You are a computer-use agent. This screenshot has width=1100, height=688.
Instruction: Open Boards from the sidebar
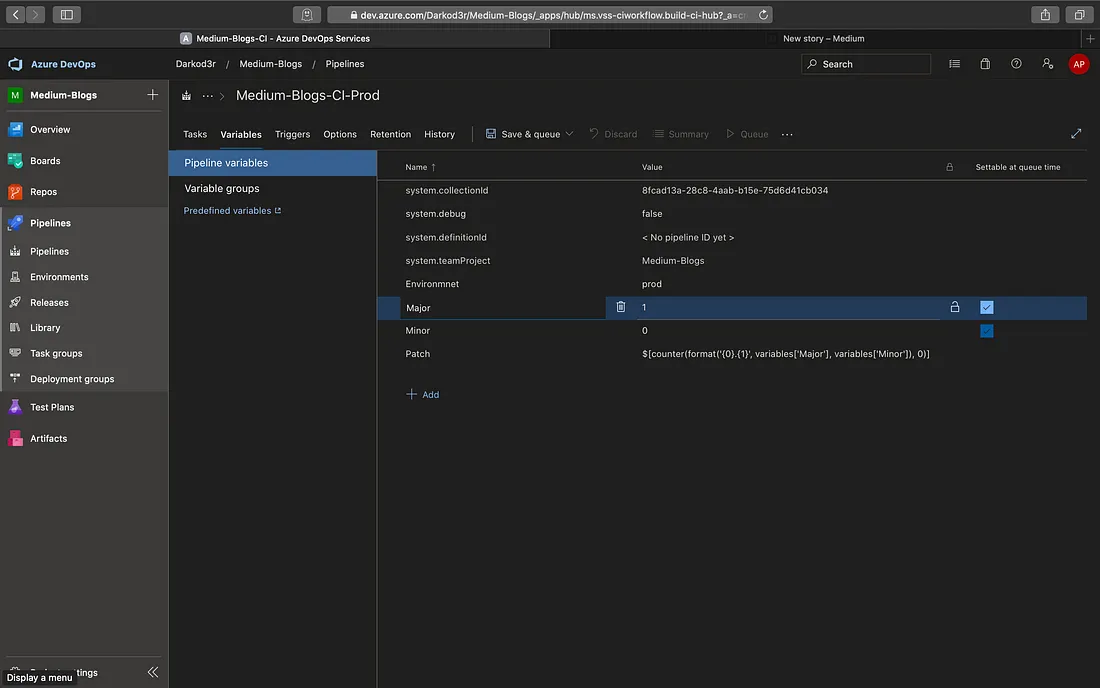[x=45, y=161]
